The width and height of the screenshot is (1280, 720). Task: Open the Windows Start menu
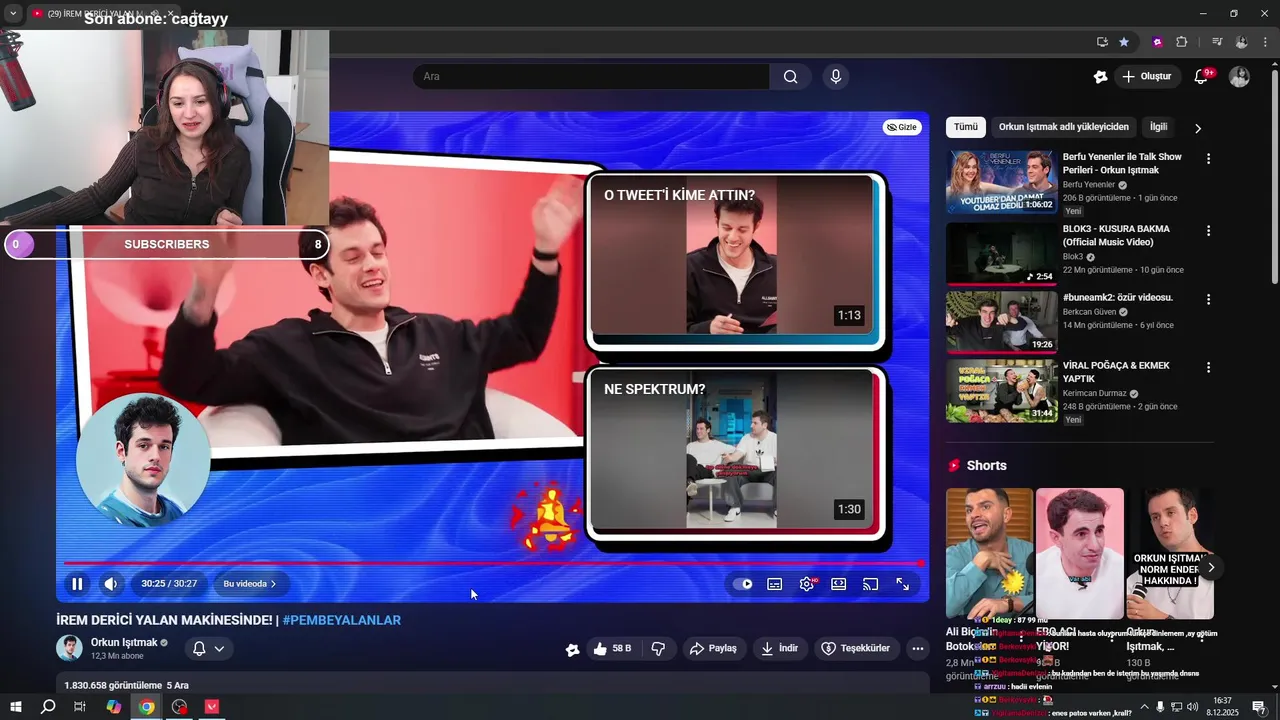tap(16, 707)
